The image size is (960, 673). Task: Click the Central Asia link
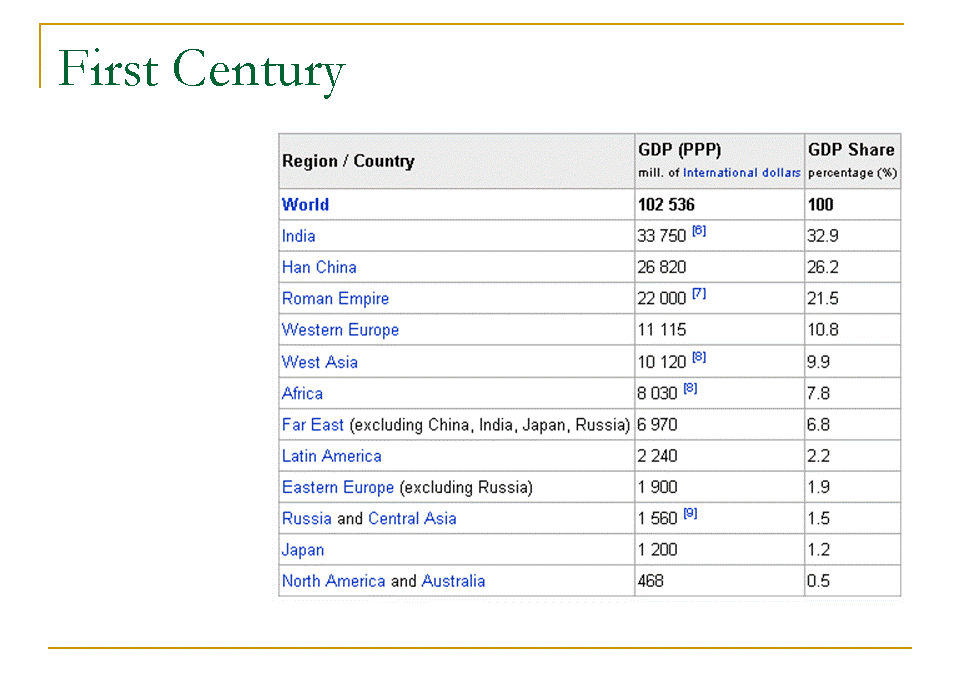pyautogui.click(x=412, y=518)
